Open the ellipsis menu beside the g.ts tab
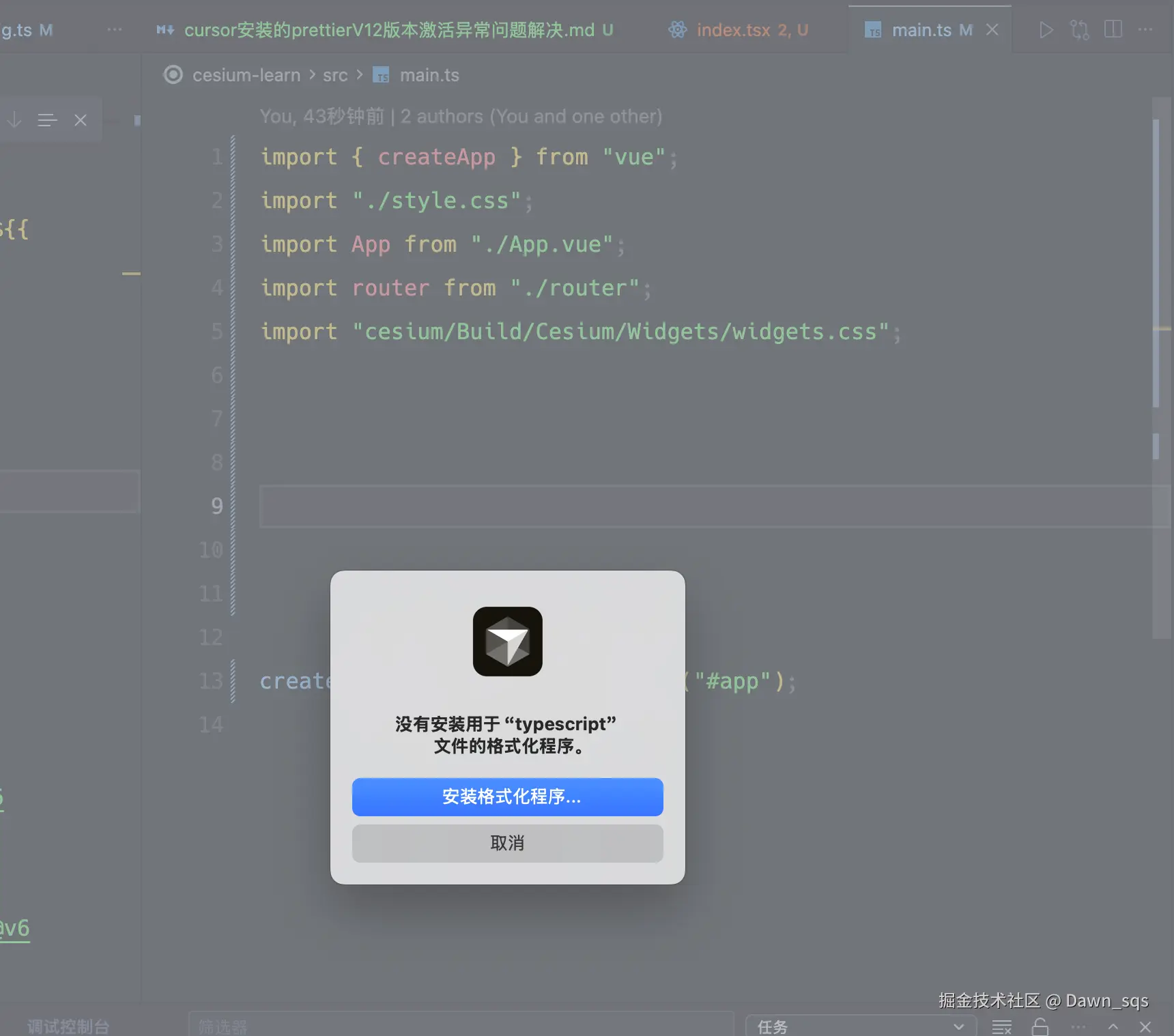 tap(115, 29)
